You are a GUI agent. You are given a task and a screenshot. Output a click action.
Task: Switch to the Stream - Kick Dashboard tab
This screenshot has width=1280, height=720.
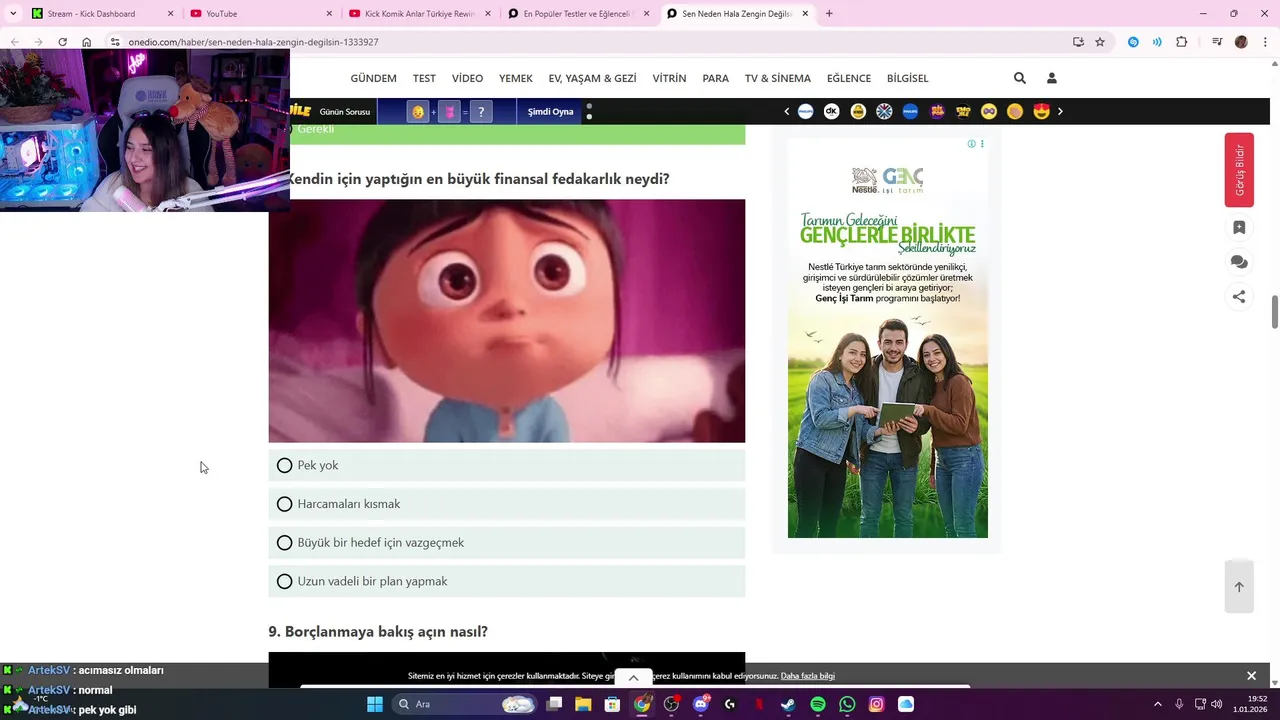(x=102, y=13)
